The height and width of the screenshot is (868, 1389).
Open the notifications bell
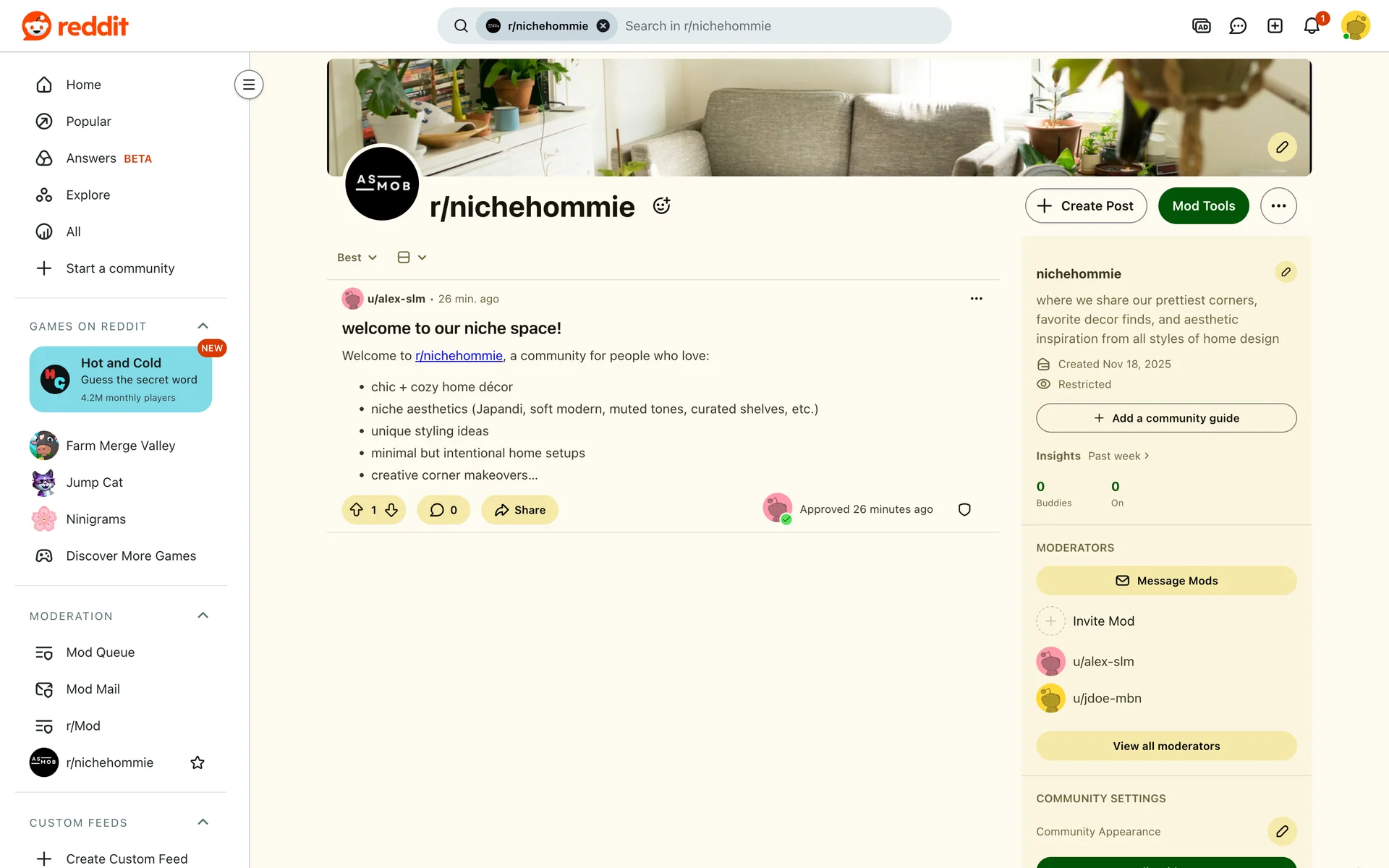tap(1312, 26)
